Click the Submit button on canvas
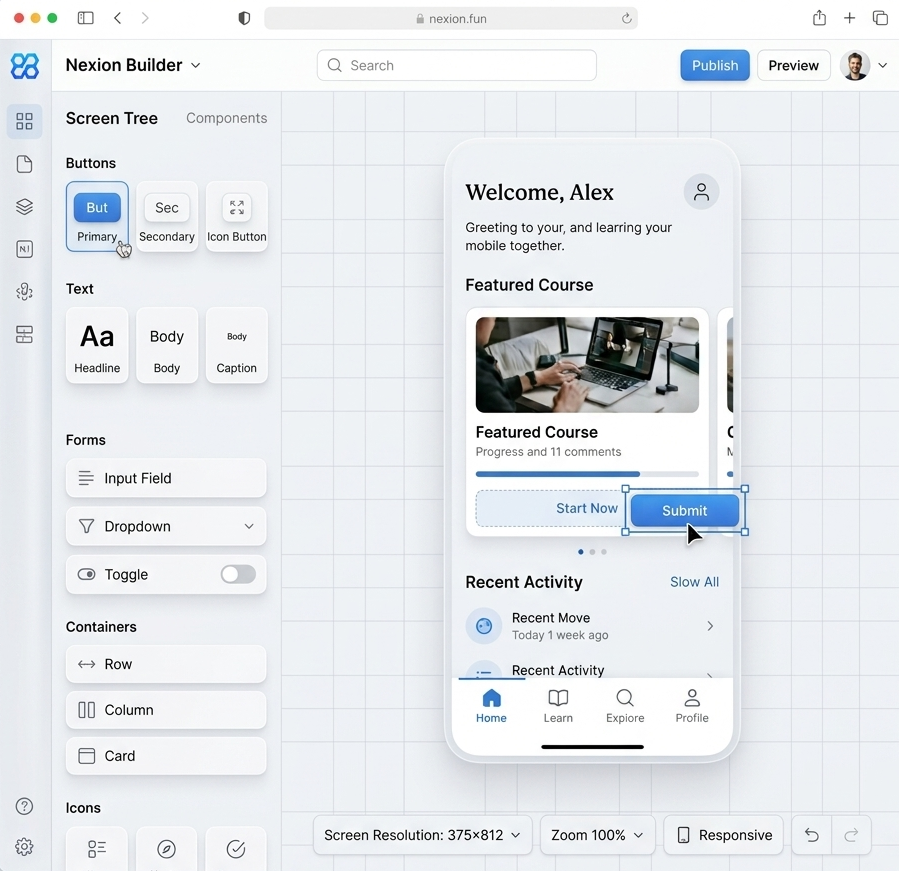Screen dimensions: 899x871 (x=685, y=510)
